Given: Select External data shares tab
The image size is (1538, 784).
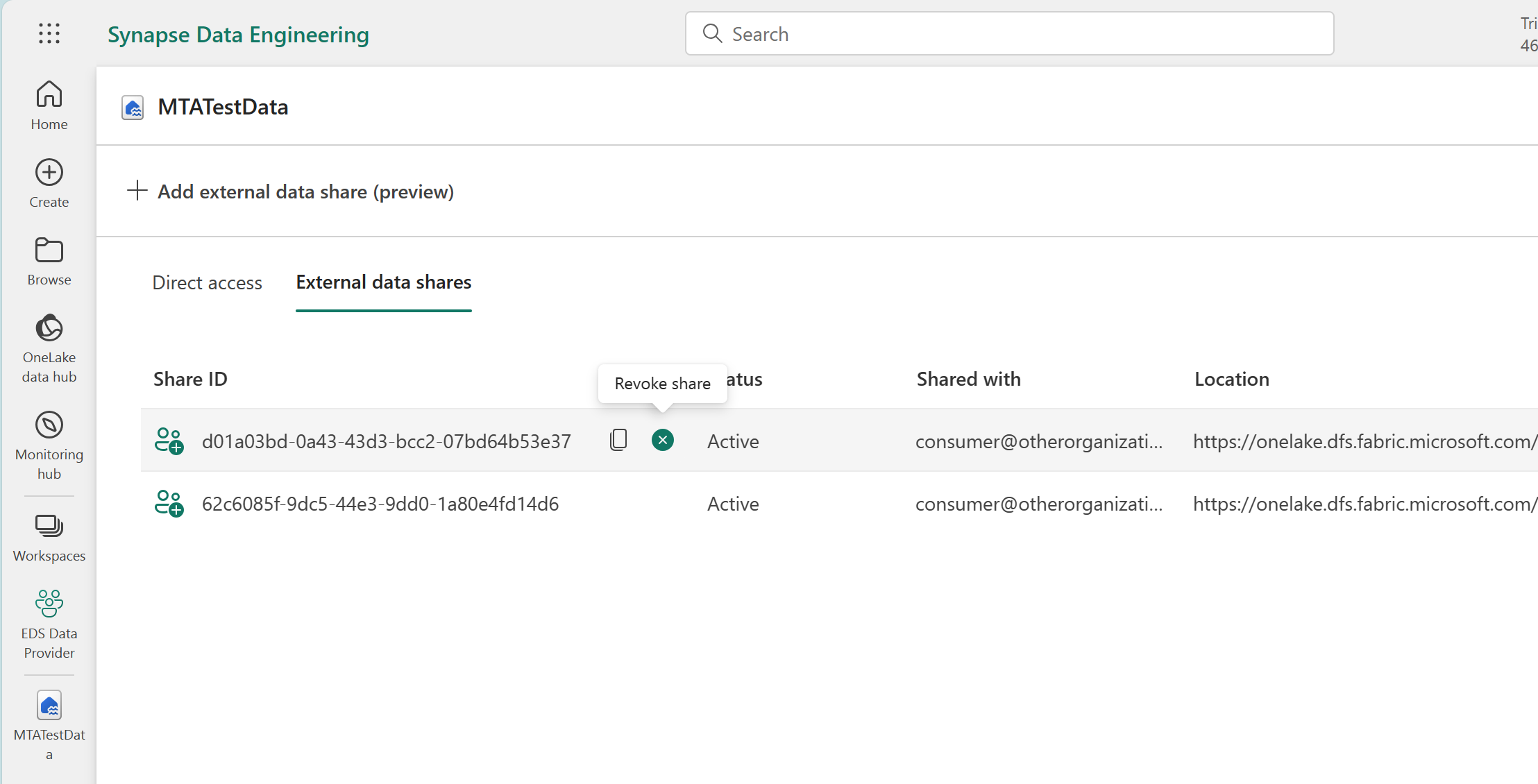Looking at the screenshot, I should tap(384, 282).
